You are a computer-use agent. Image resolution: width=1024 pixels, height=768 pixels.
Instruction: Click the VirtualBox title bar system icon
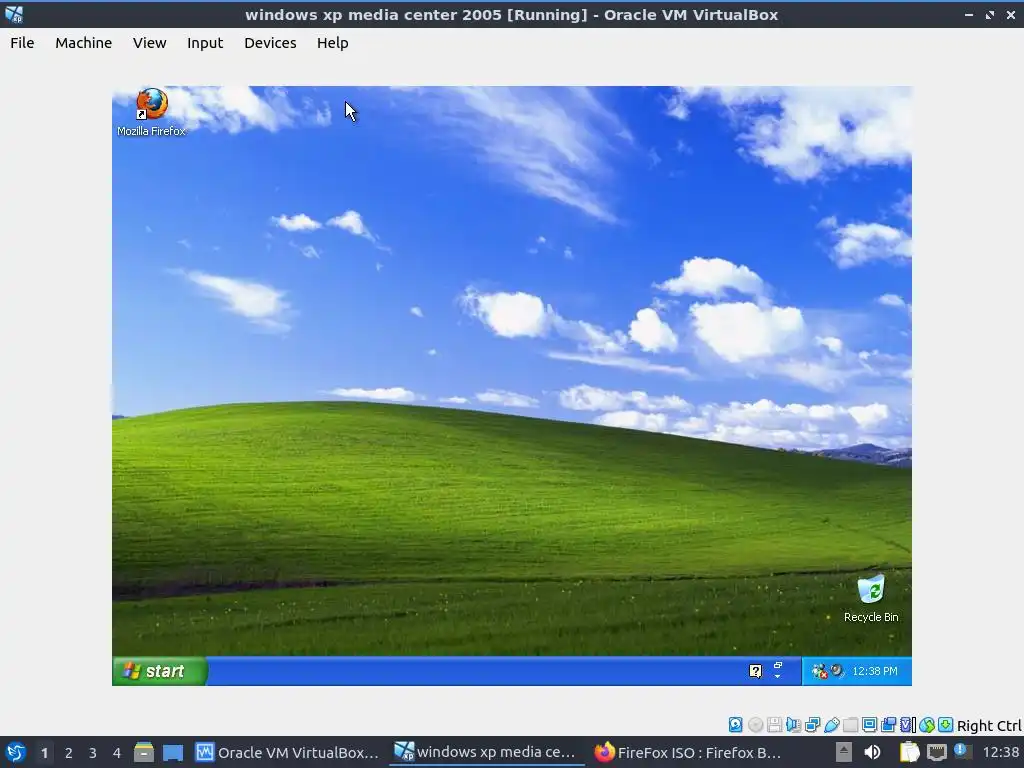14,14
